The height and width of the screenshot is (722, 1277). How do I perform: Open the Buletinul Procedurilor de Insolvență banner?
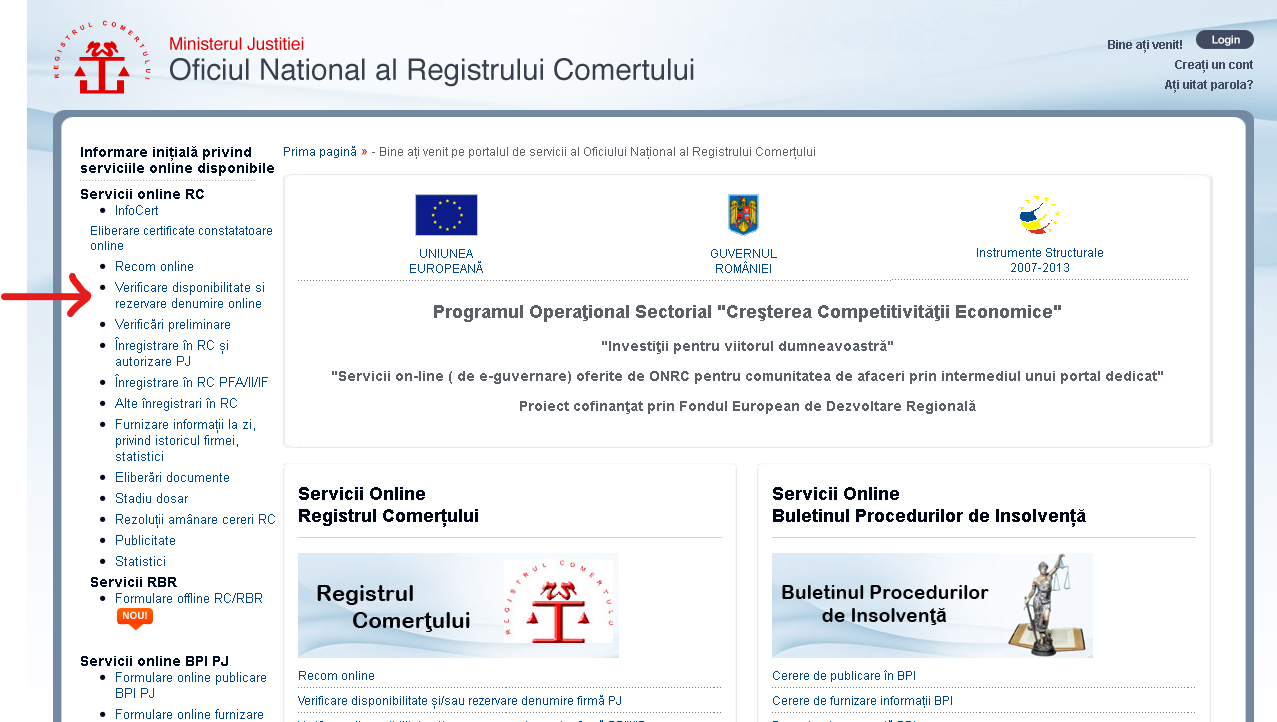[x=932, y=605]
